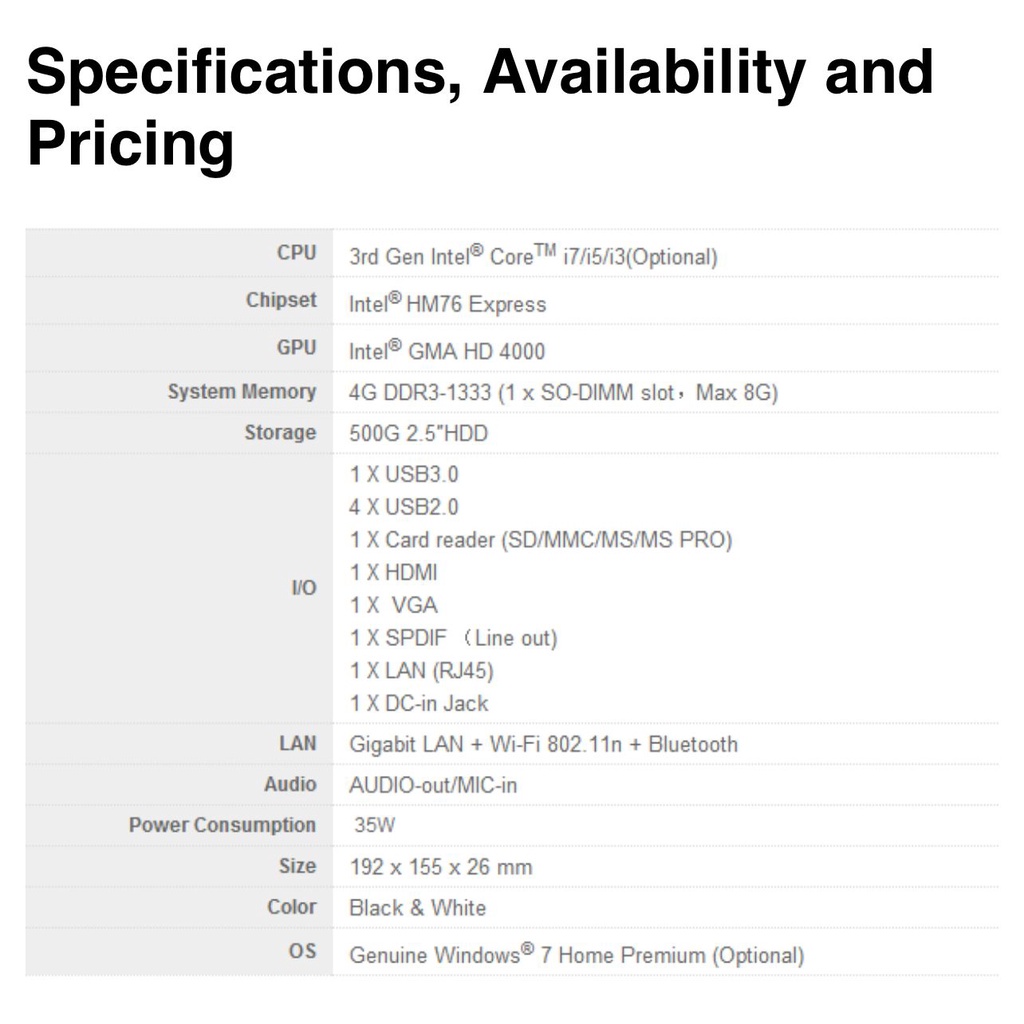
Task: Click the CPU row label
Action: pos(296,253)
